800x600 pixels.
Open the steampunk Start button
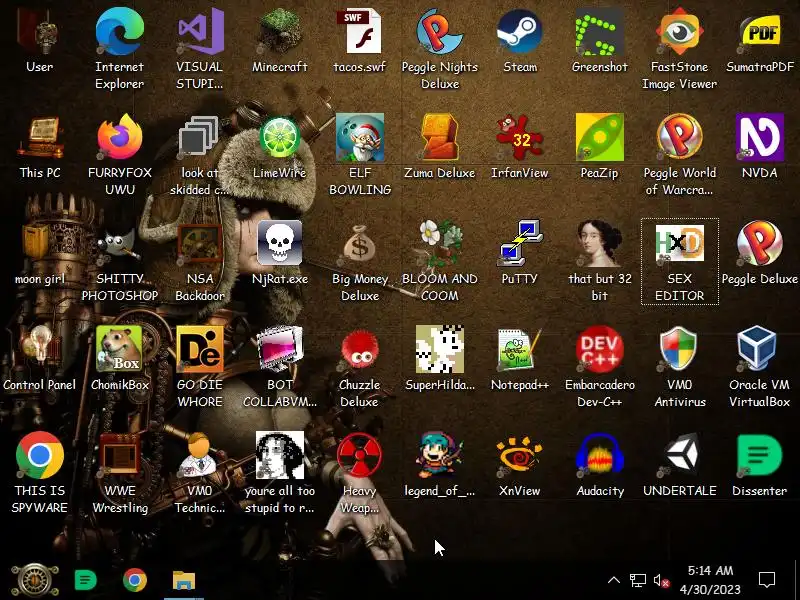click(35, 581)
